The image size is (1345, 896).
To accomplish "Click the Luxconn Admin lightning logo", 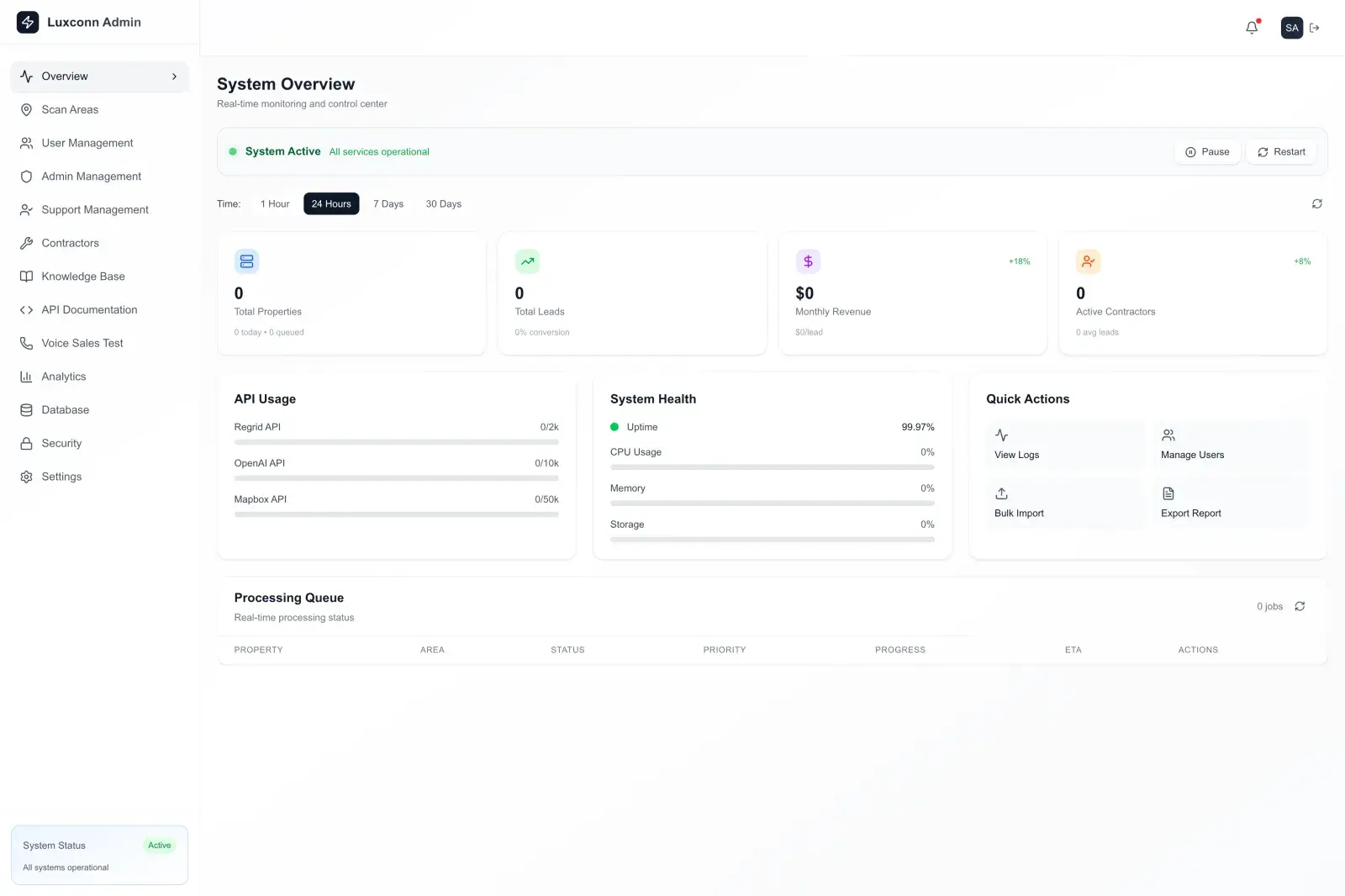I will point(28,23).
